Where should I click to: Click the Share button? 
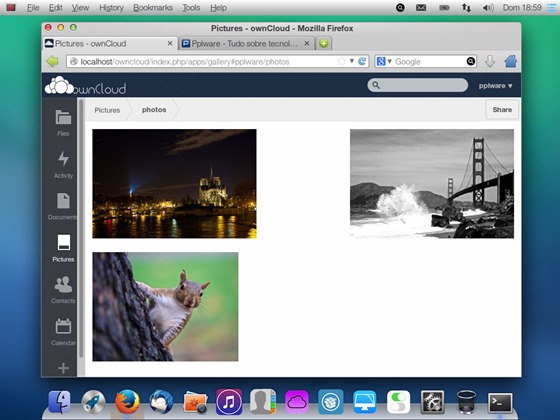(x=502, y=110)
